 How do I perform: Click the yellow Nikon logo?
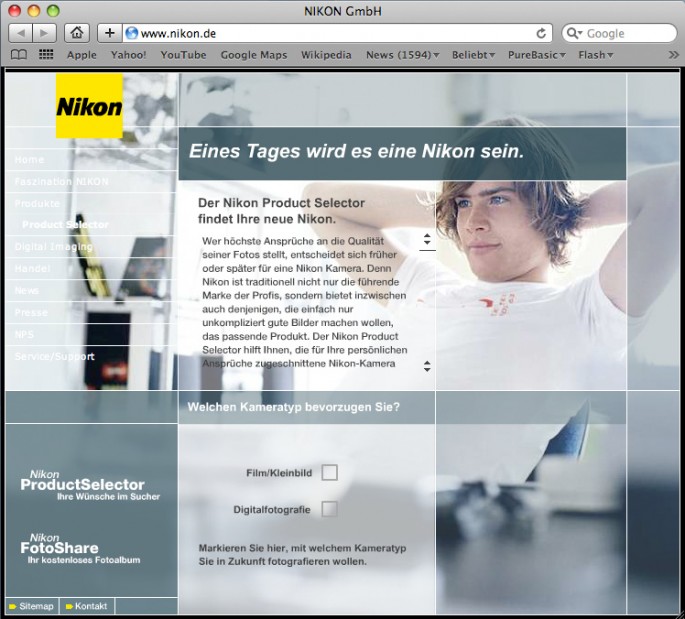[x=89, y=106]
